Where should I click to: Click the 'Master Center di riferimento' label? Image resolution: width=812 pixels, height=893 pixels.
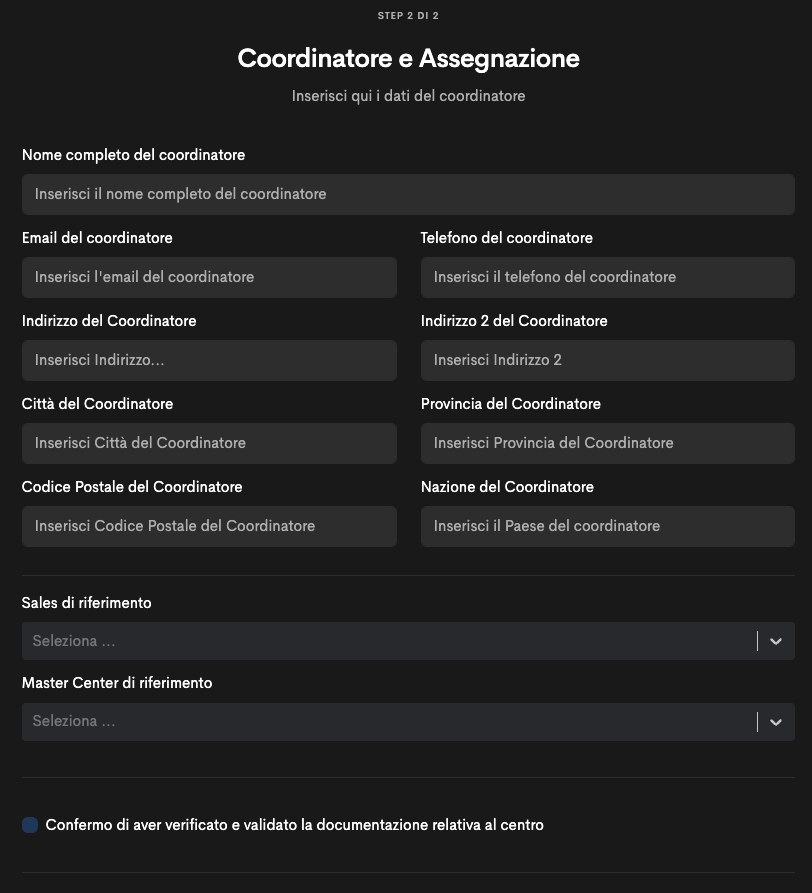(x=117, y=683)
